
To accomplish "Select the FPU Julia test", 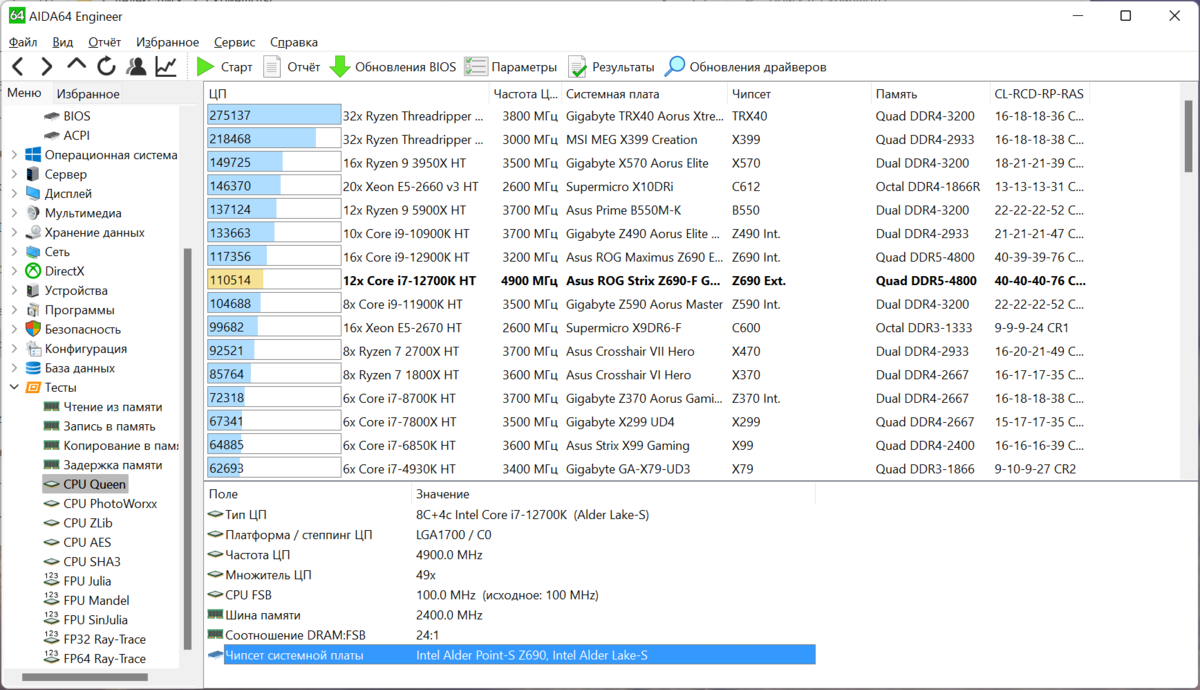I will click(x=87, y=581).
